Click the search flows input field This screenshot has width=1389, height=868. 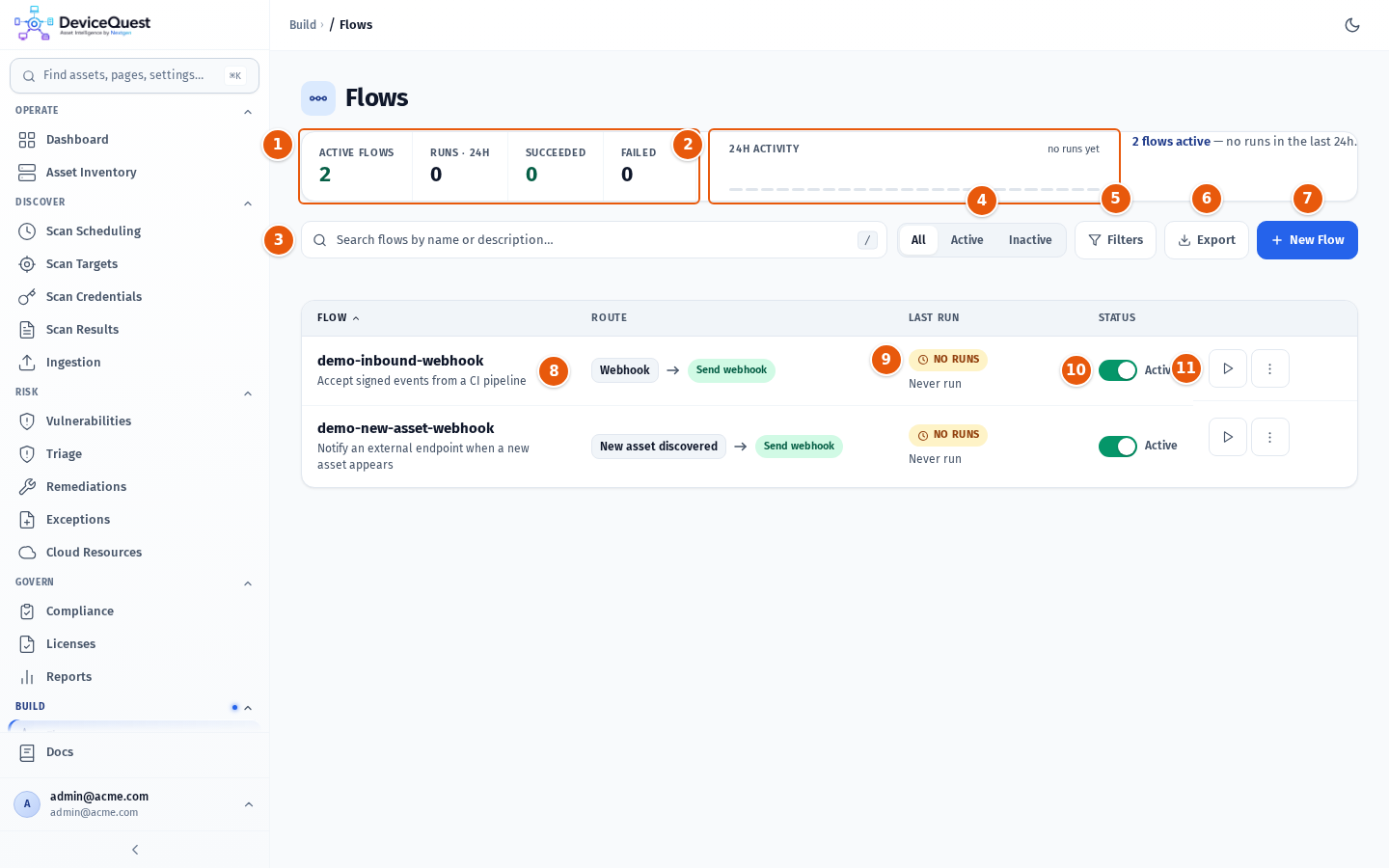[594, 240]
